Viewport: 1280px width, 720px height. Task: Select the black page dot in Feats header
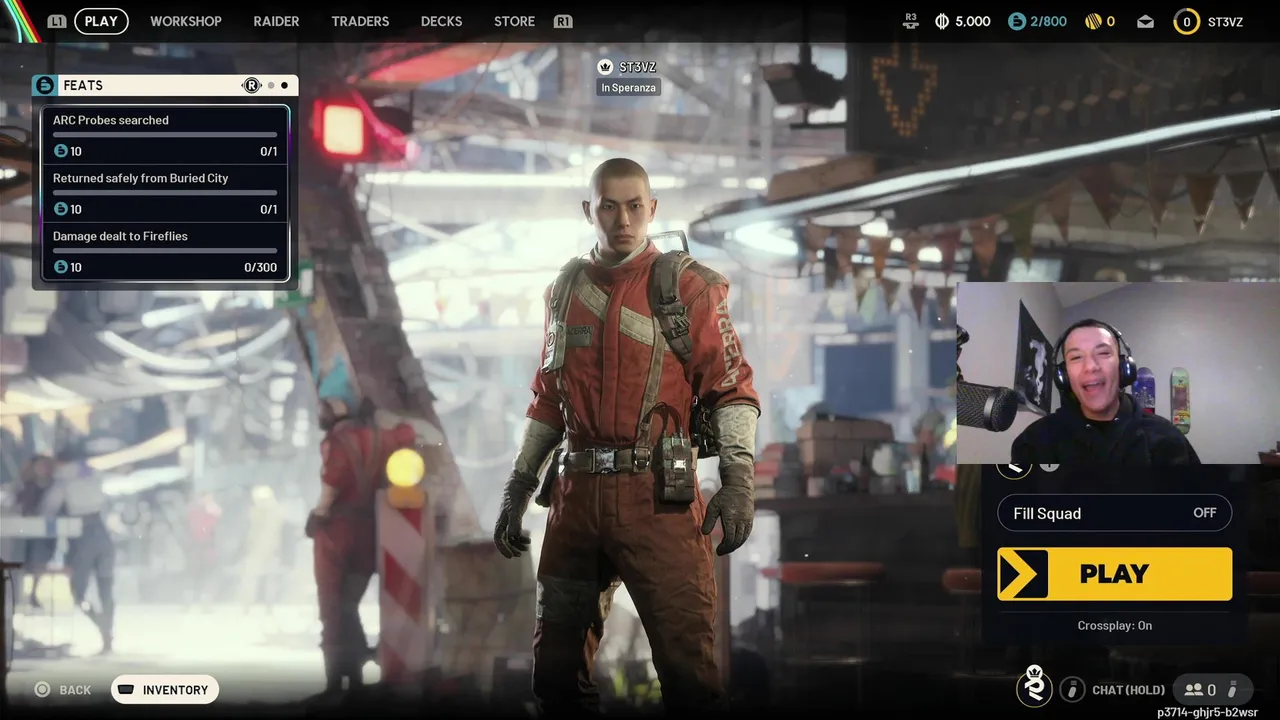284,85
